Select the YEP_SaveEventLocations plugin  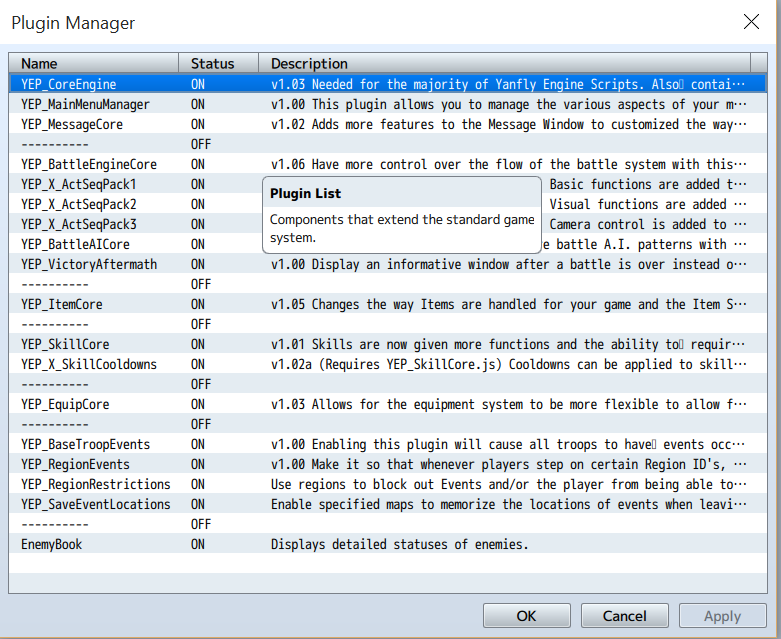(x=95, y=504)
